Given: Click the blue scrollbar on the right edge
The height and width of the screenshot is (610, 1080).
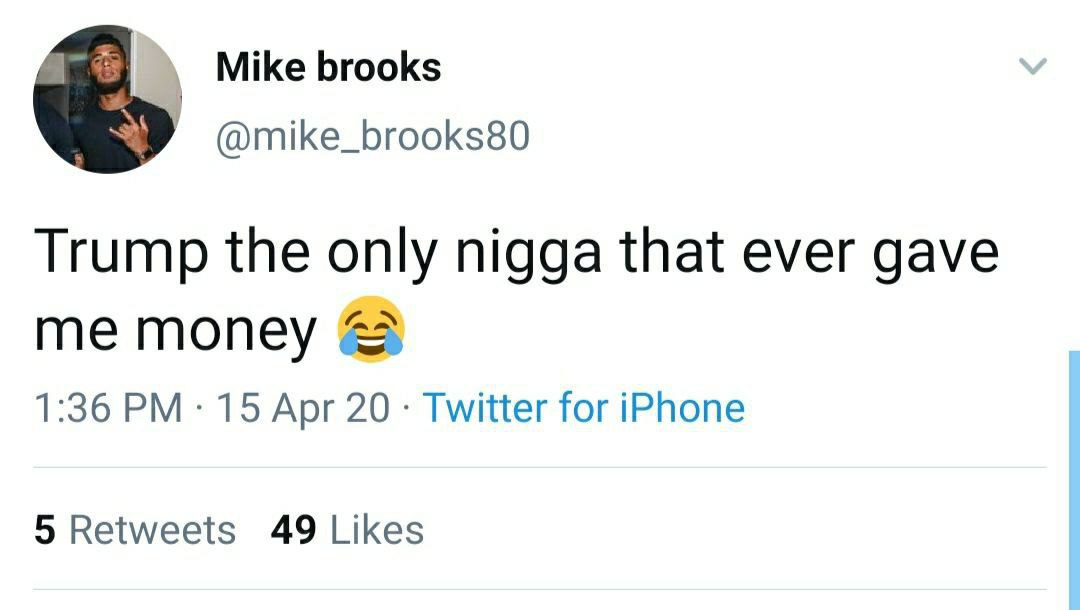Looking at the screenshot, I should coord(1074,480).
